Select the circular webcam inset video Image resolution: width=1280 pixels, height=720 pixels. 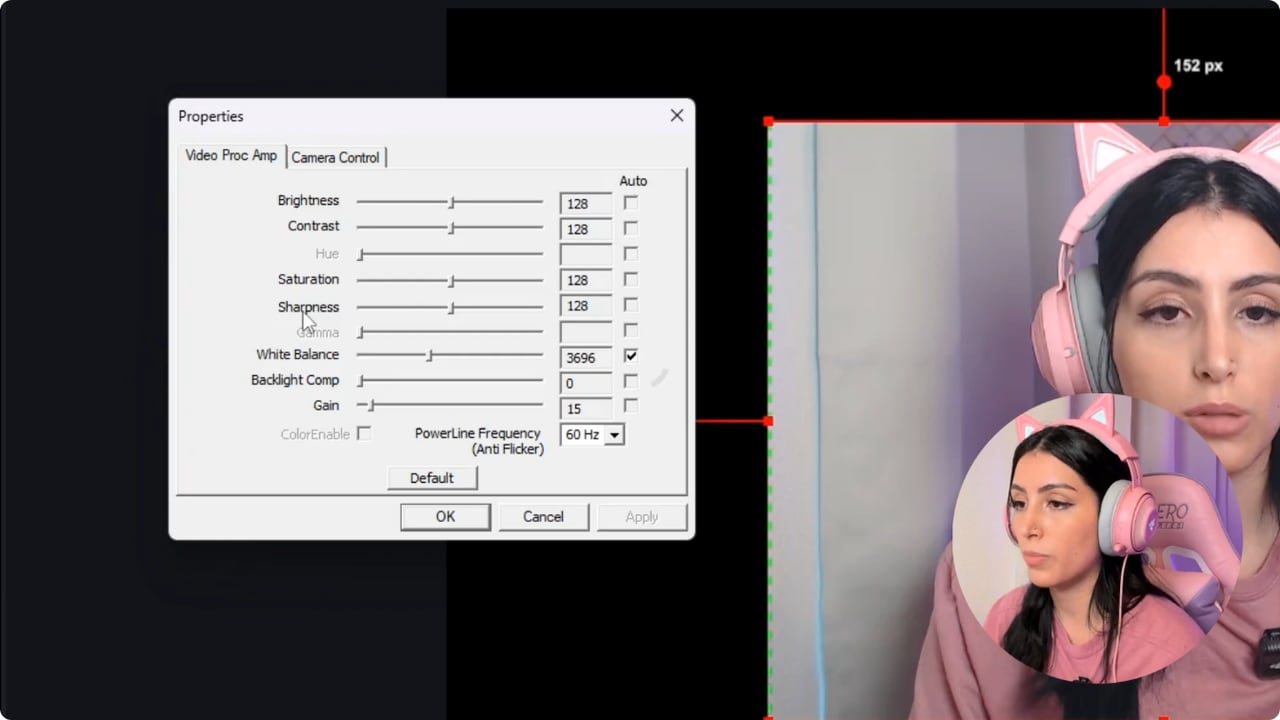click(x=1097, y=540)
